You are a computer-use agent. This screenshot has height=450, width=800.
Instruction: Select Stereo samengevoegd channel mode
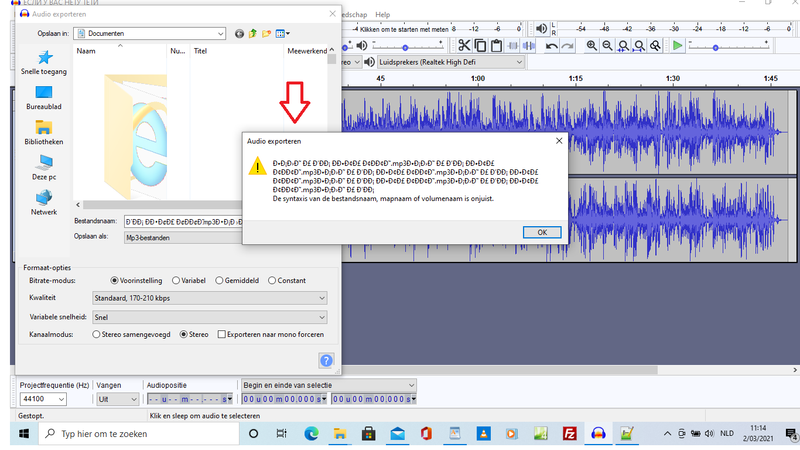[97, 334]
